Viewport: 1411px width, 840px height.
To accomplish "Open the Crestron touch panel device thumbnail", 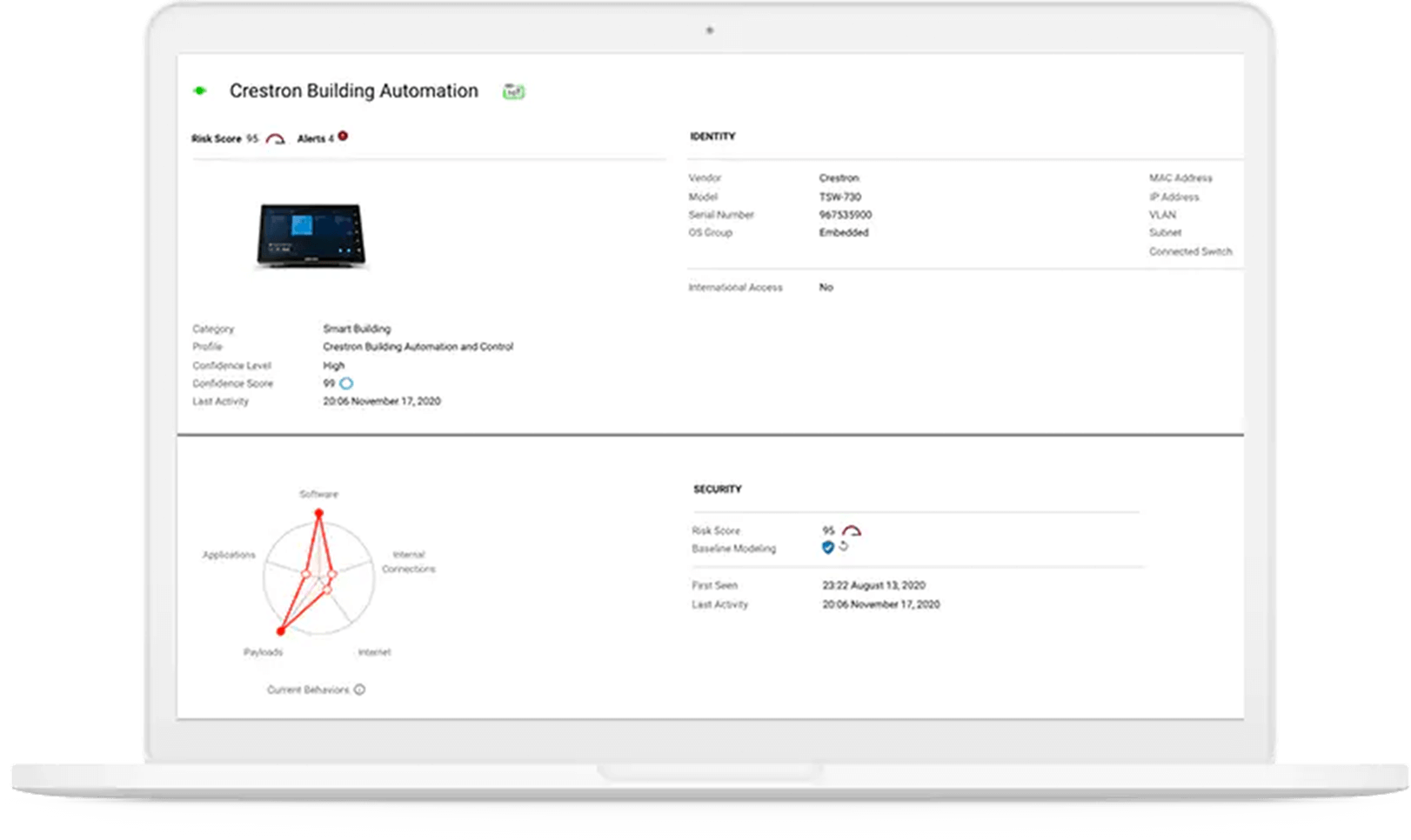I will click(x=311, y=236).
